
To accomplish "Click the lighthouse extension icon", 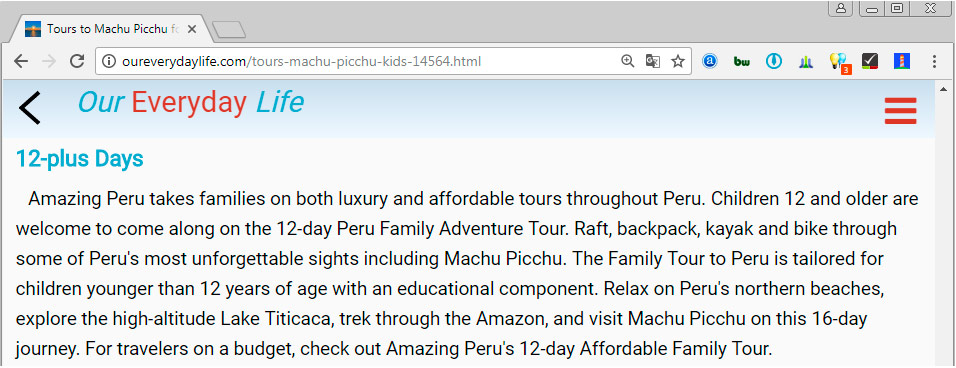I will [x=902, y=61].
